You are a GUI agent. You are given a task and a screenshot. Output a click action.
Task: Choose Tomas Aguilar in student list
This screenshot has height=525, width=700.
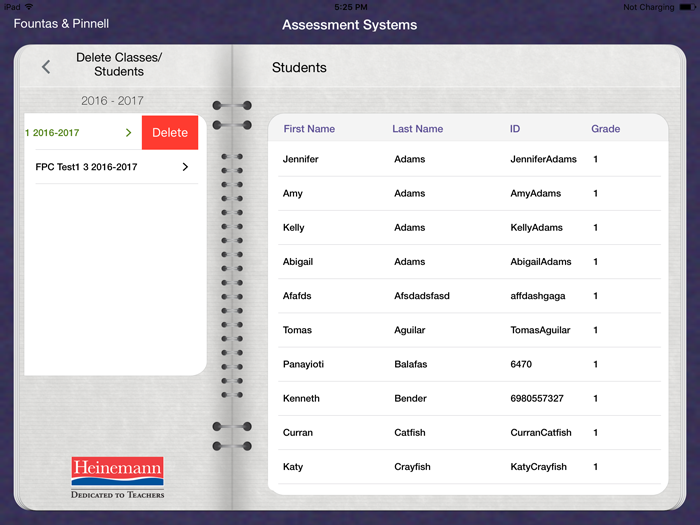pyautogui.click(x=466, y=330)
